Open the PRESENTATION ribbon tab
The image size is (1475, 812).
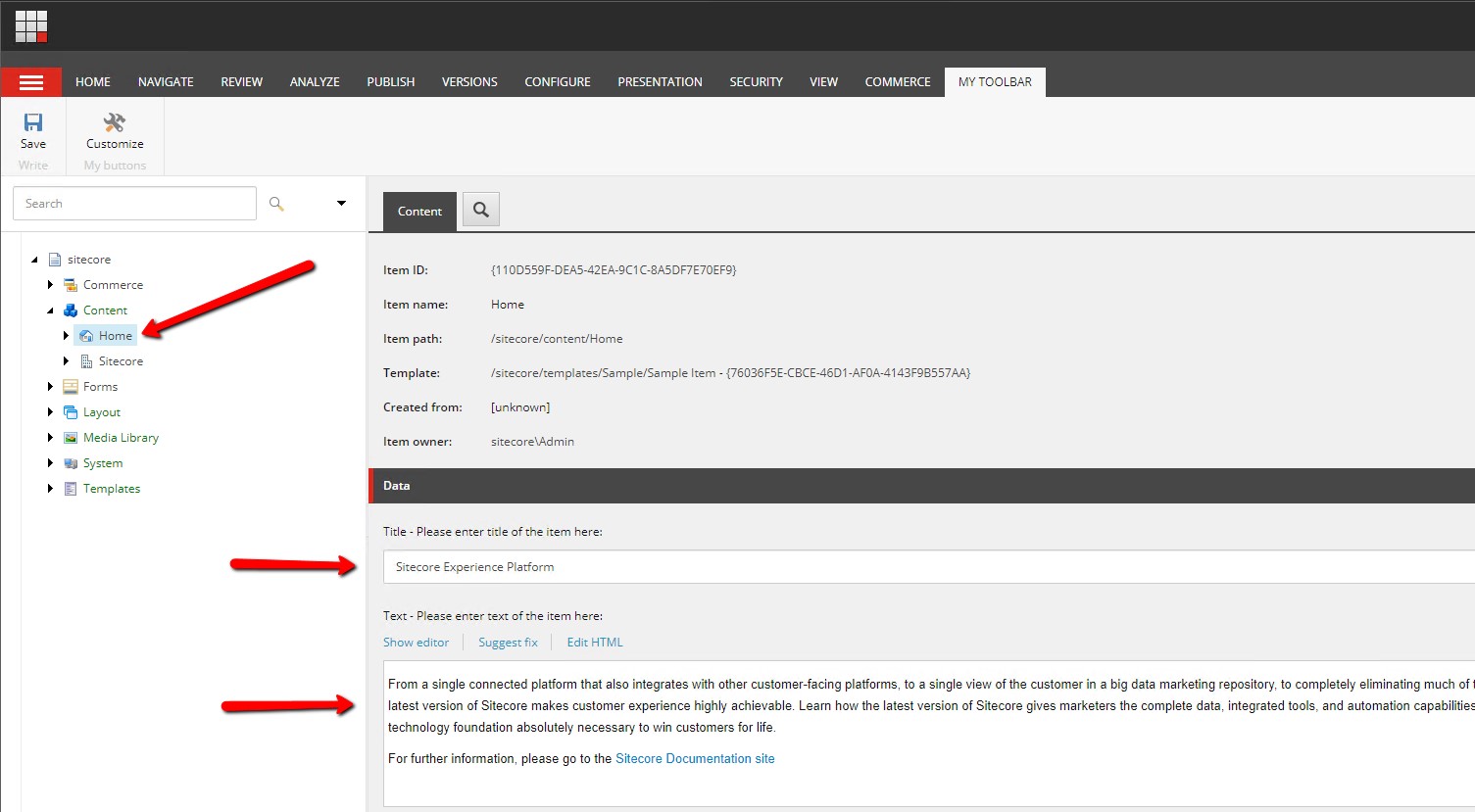tap(660, 82)
